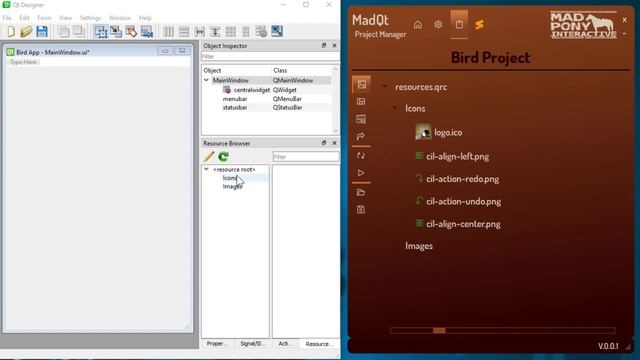Select cil-align-left.png in MadQt tree
Viewport: 640px width, 360px height.
[x=457, y=156]
